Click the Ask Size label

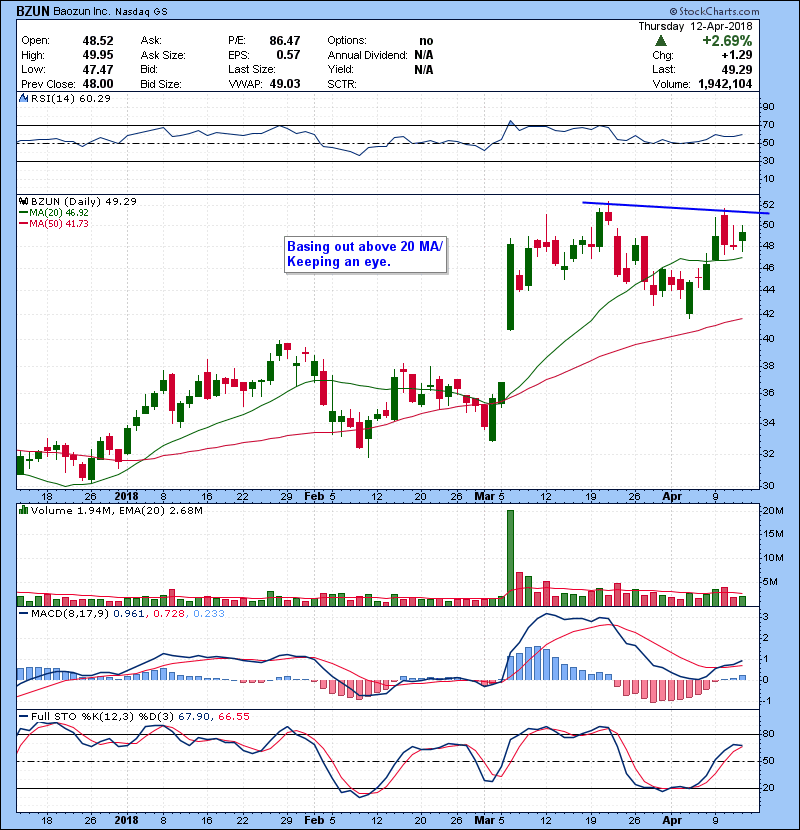point(163,55)
